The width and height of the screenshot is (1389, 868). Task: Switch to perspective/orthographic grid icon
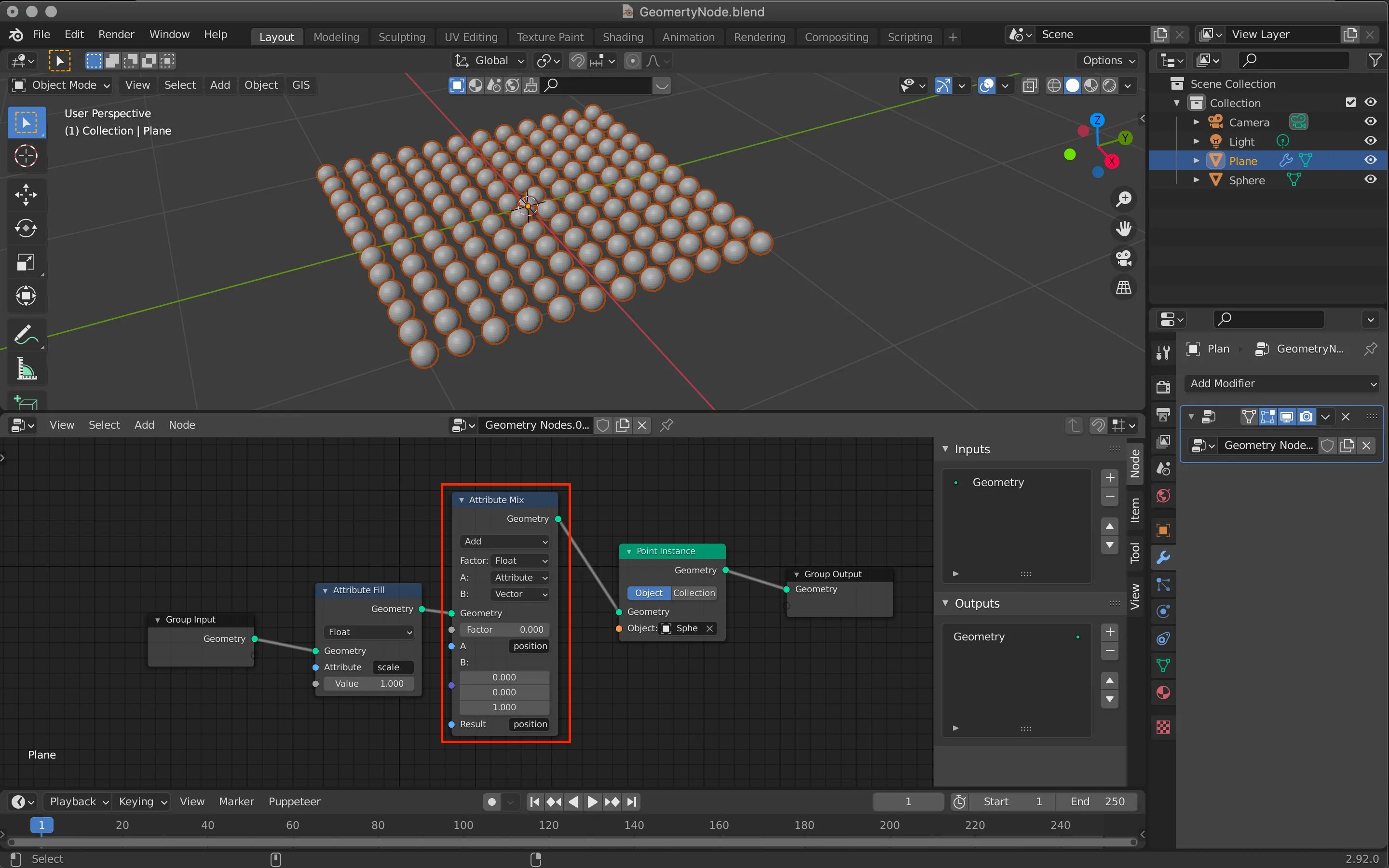[x=1123, y=287]
